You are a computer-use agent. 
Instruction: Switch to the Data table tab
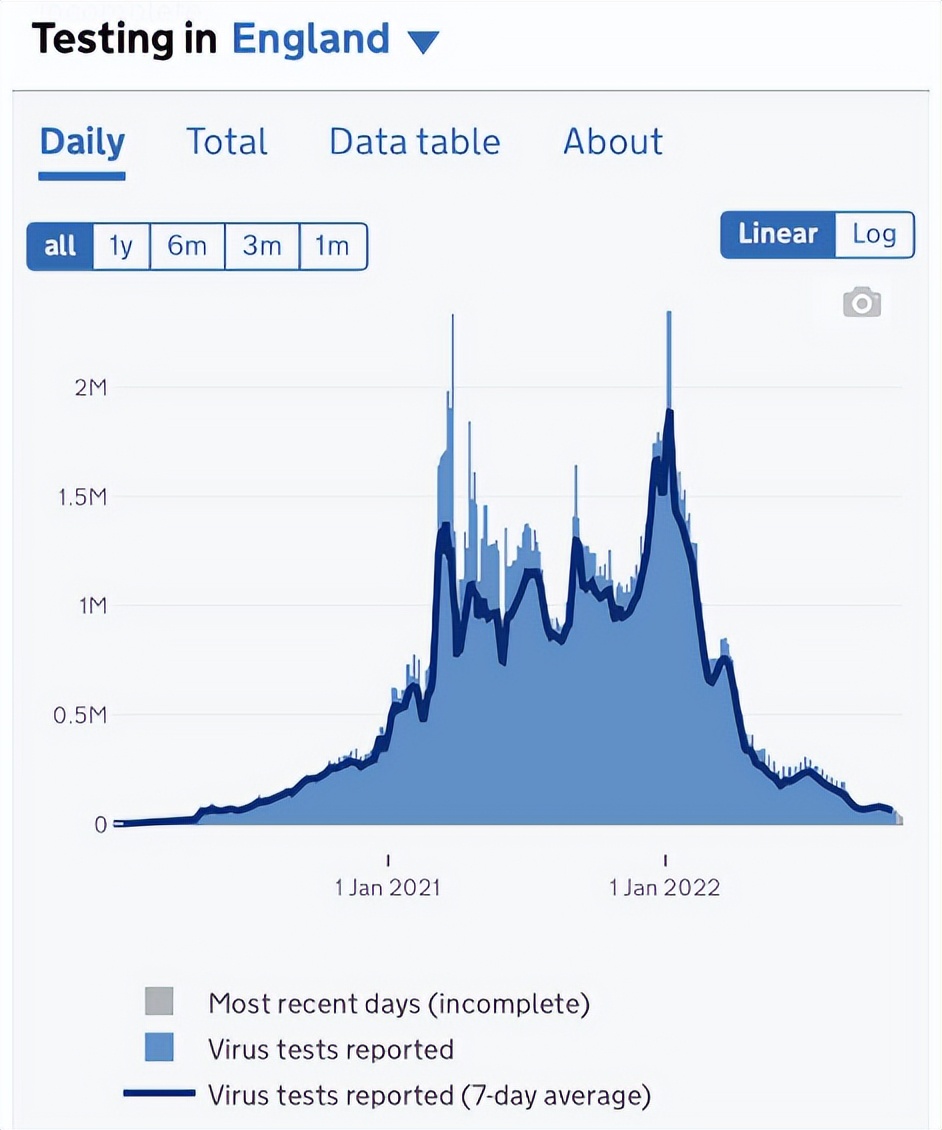tap(414, 142)
